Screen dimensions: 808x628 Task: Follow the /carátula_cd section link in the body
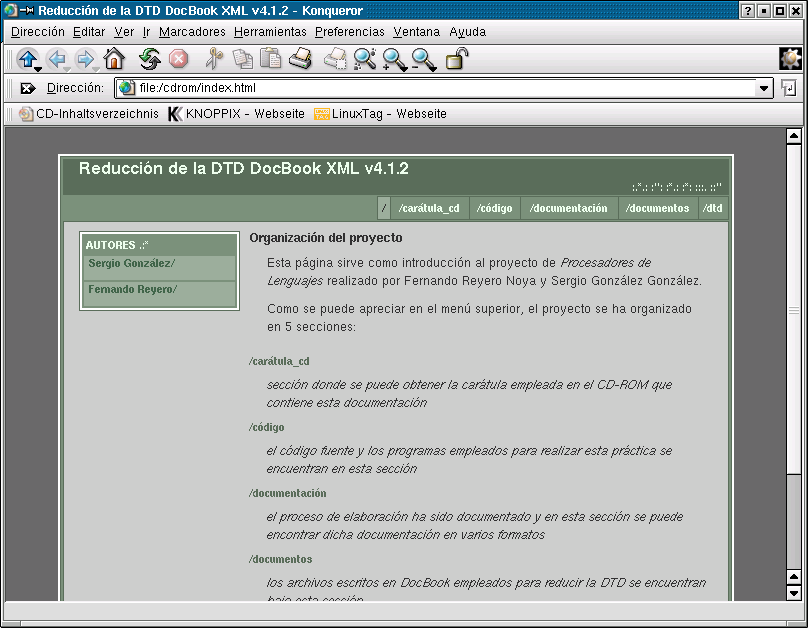(279, 361)
